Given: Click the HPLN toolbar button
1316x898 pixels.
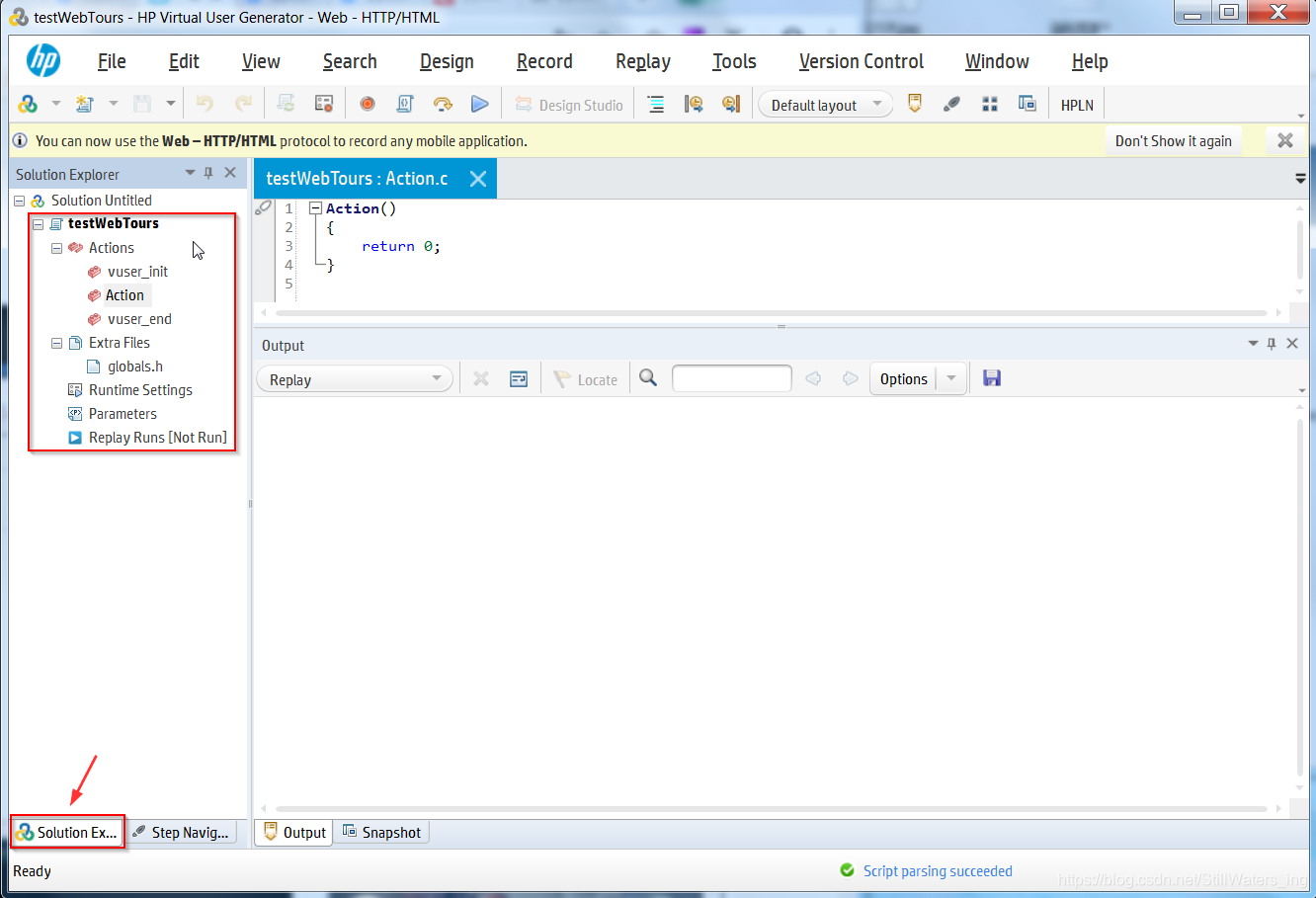Looking at the screenshot, I should point(1077,105).
